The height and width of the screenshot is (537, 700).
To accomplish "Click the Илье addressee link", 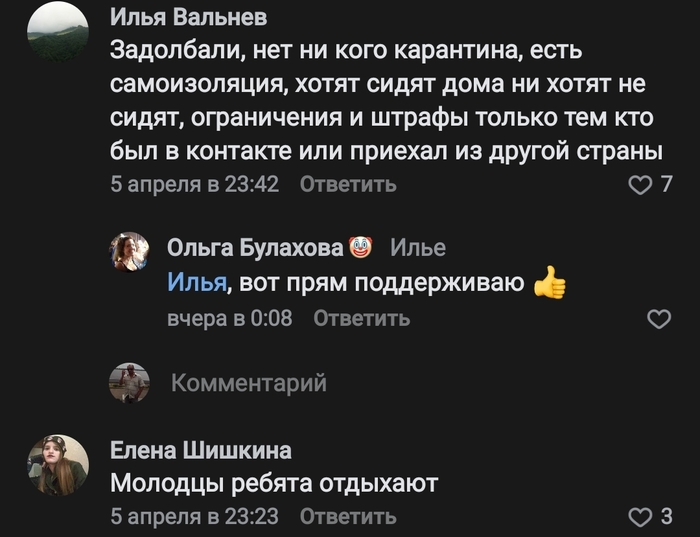I will pos(417,247).
